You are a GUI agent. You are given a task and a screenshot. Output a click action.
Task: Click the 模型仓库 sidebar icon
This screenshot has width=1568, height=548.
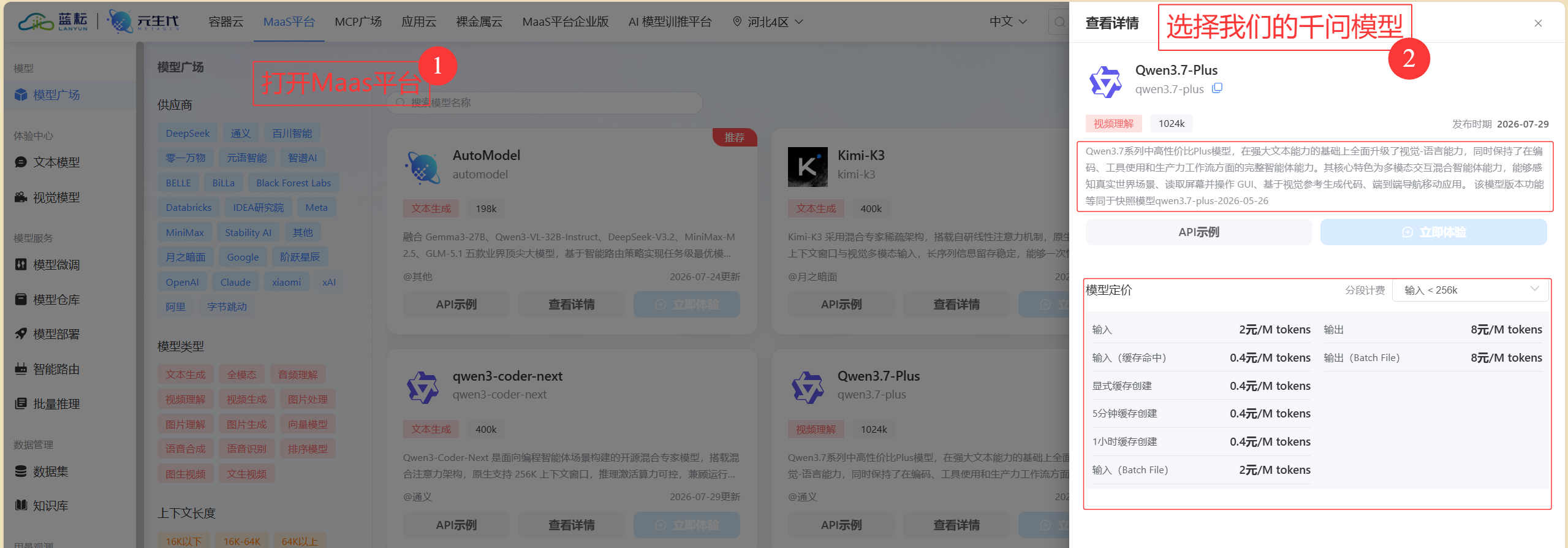[x=21, y=299]
